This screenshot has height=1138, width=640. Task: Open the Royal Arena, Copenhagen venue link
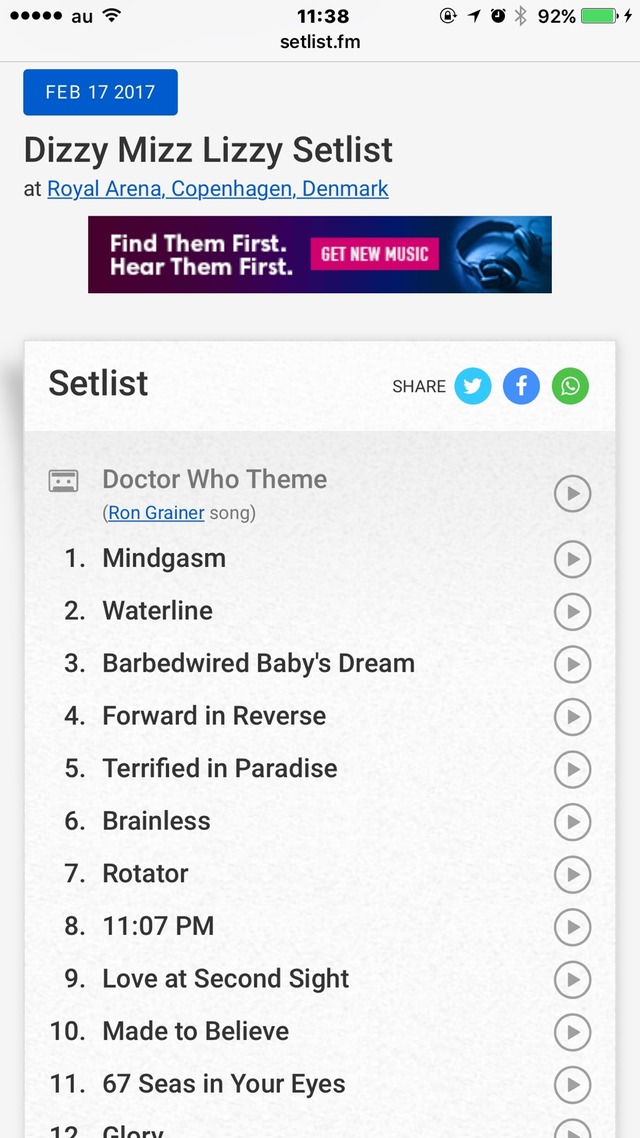click(217, 188)
